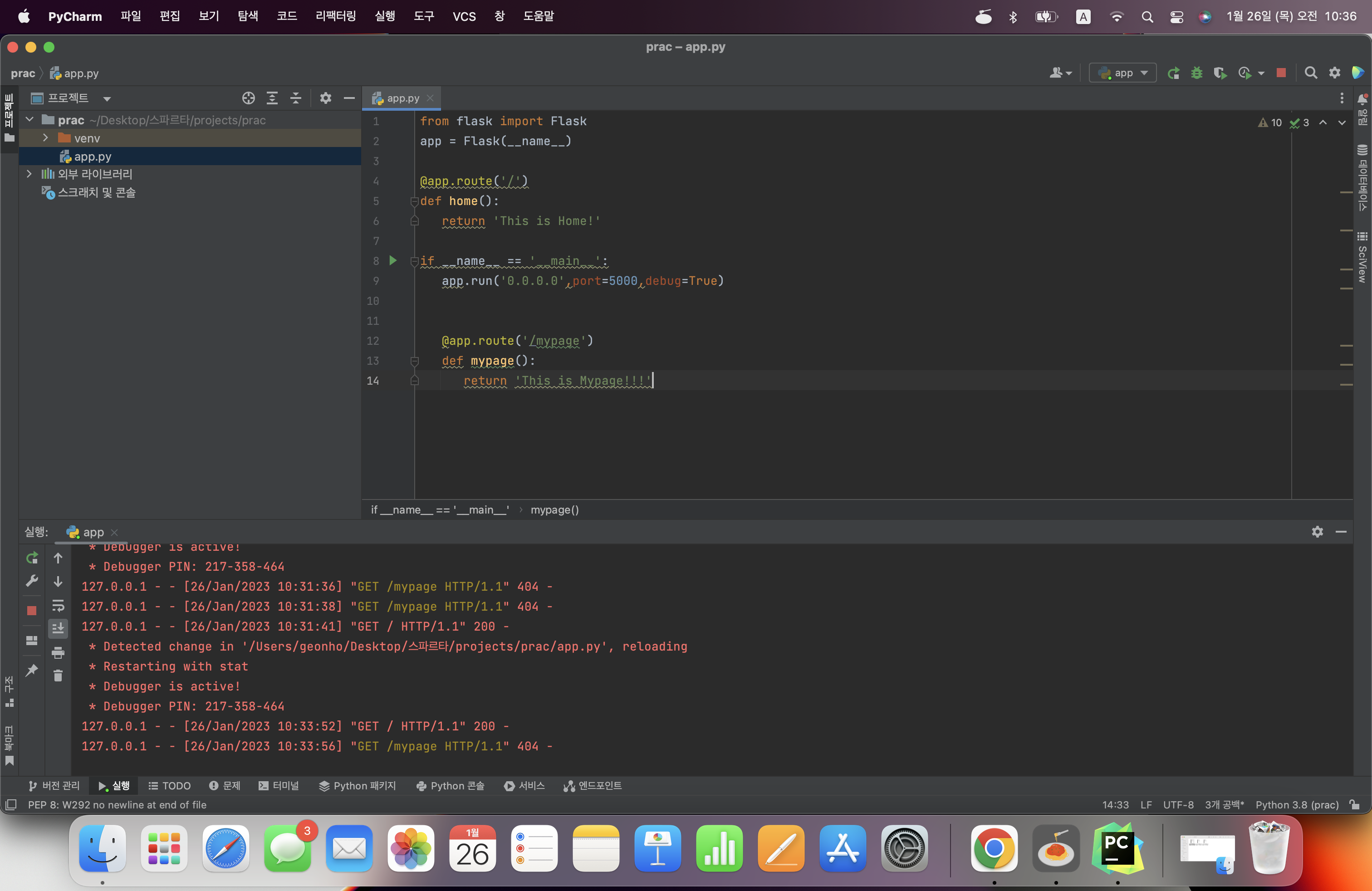
Task: Click Python 3.8 (prac) interpreter in status bar
Action: tap(1297, 804)
